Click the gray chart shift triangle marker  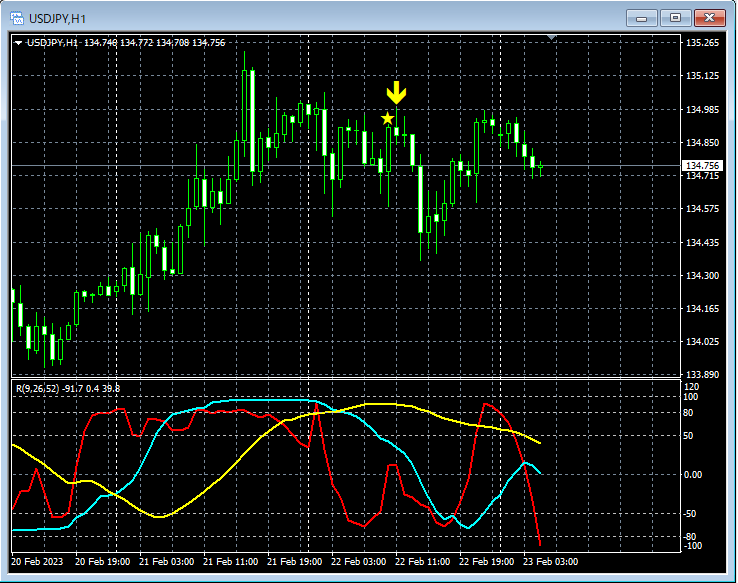coord(552,37)
